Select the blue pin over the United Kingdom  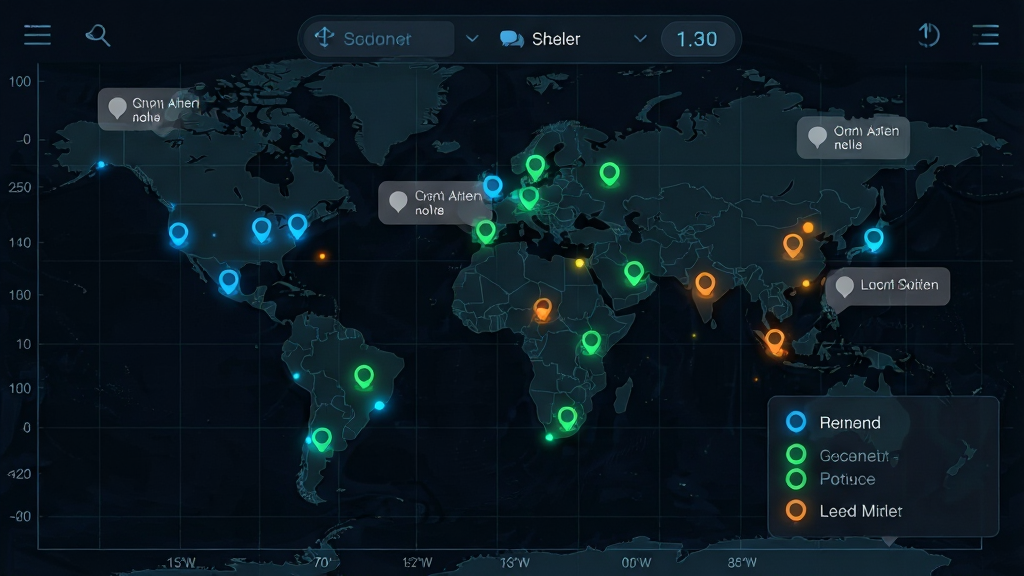coord(492,187)
